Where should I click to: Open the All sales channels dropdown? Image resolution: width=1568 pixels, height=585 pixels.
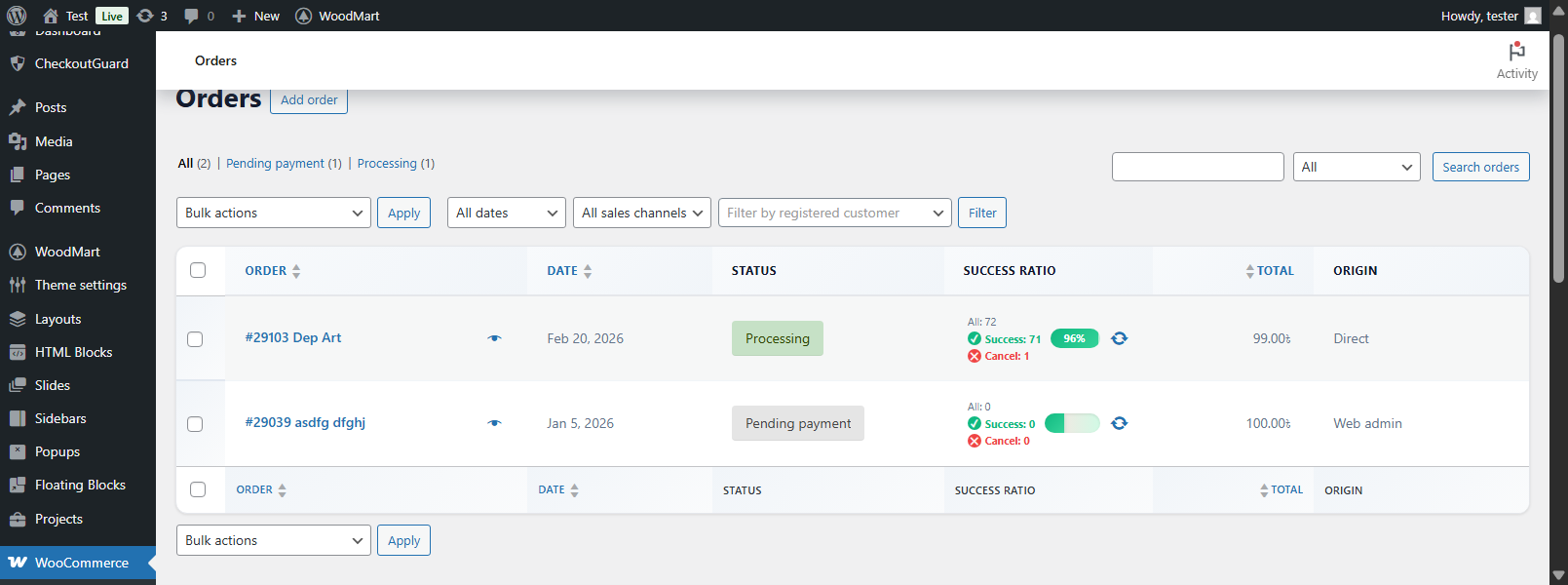(x=641, y=213)
